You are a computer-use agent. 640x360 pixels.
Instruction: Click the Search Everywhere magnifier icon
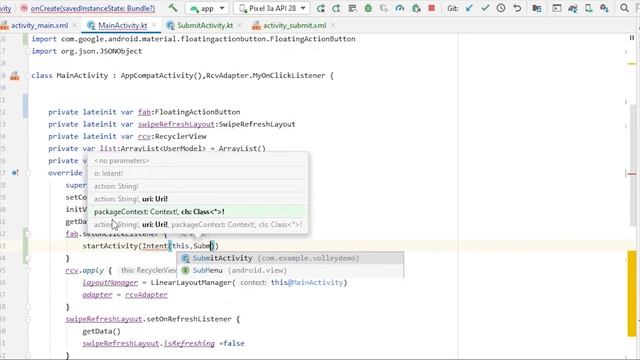click(624, 8)
